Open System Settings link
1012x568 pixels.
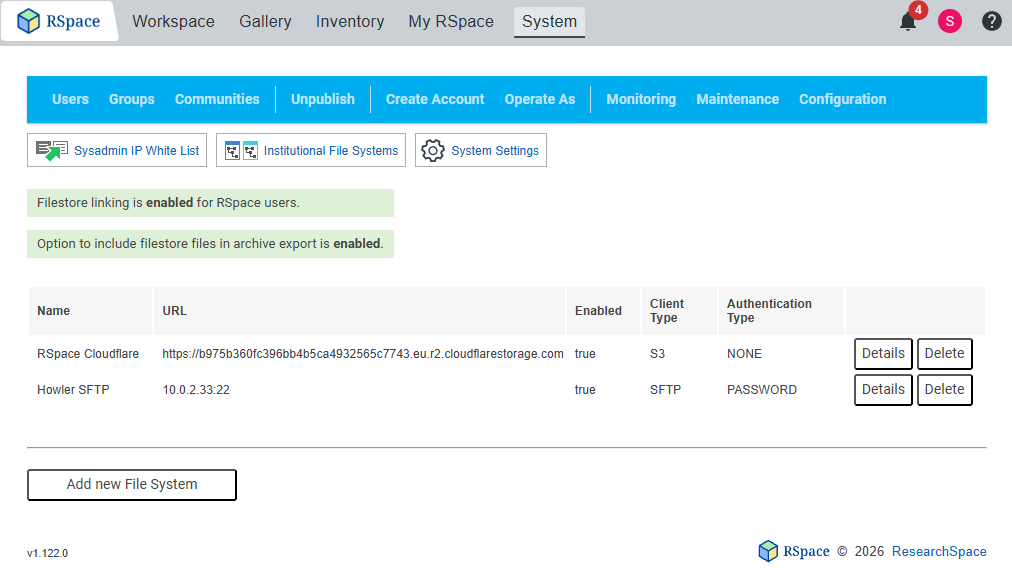pyautogui.click(x=495, y=150)
